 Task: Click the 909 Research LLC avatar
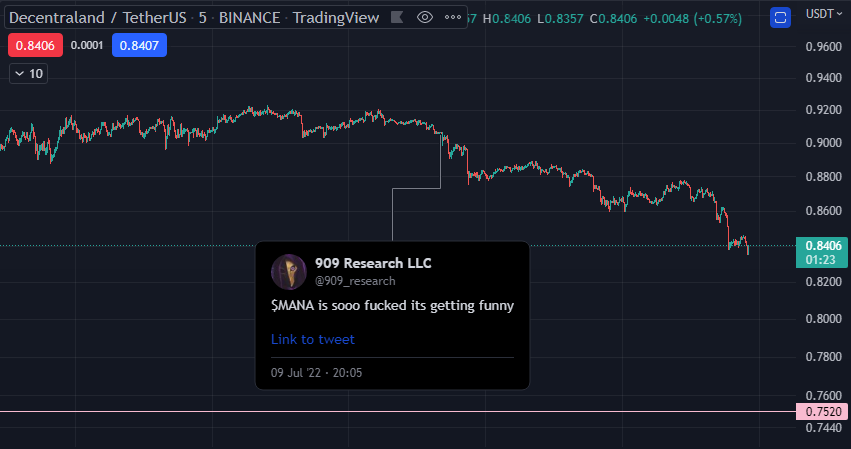[x=289, y=271]
